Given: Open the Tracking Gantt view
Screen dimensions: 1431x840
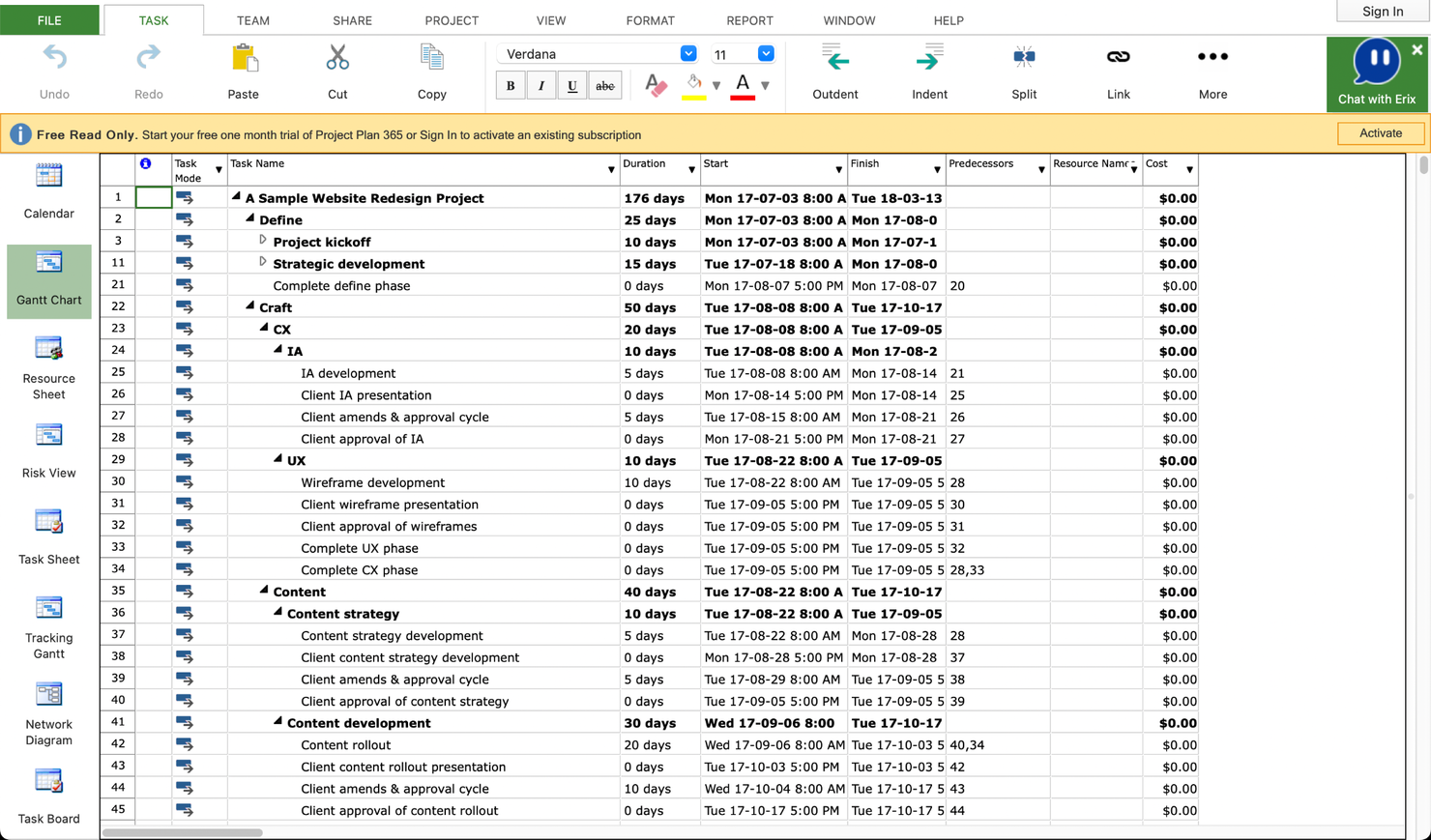Looking at the screenshot, I should [48, 628].
